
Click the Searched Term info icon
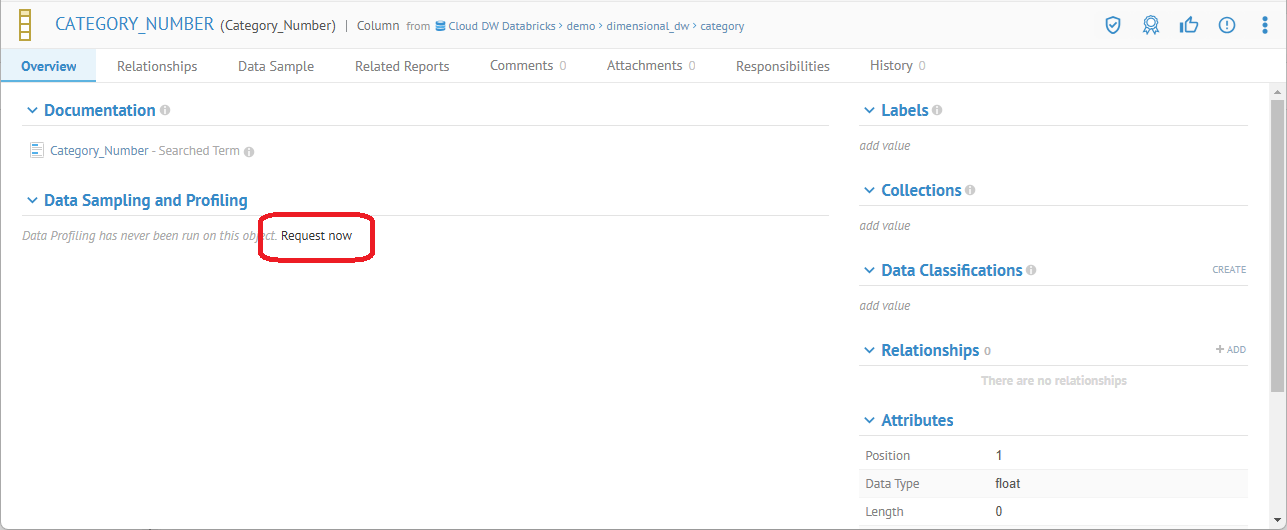pos(249,152)
